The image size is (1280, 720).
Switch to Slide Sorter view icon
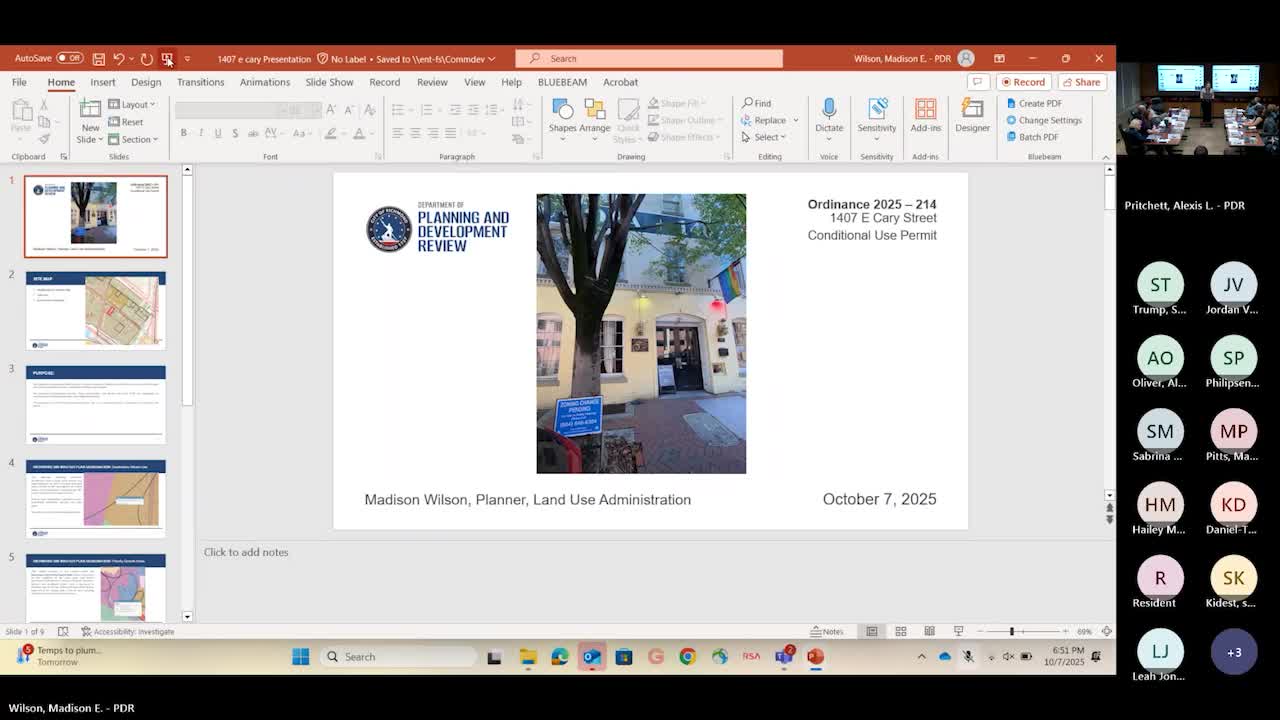pyautogui.click(x=900, y=631)
